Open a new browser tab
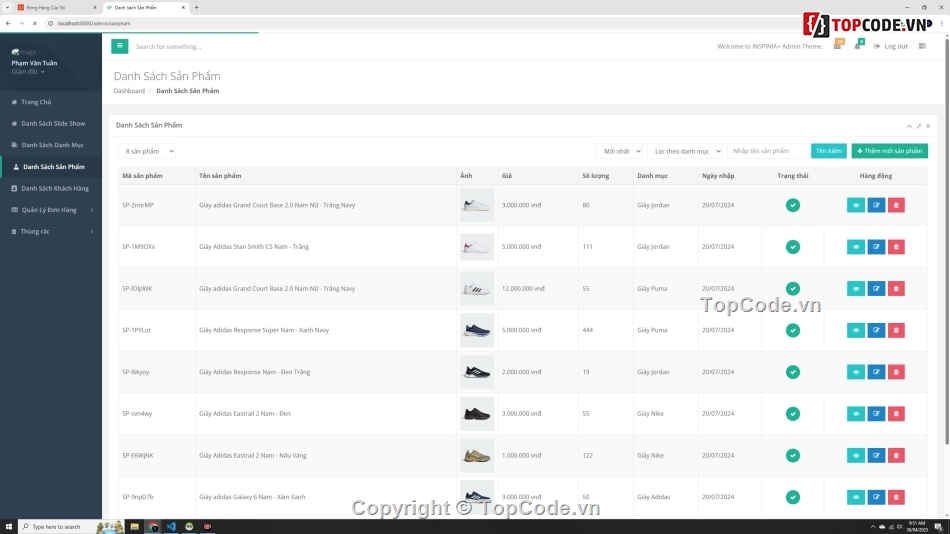Image resolution: width=950 pixels, height=534 pixels. [196, 7]
